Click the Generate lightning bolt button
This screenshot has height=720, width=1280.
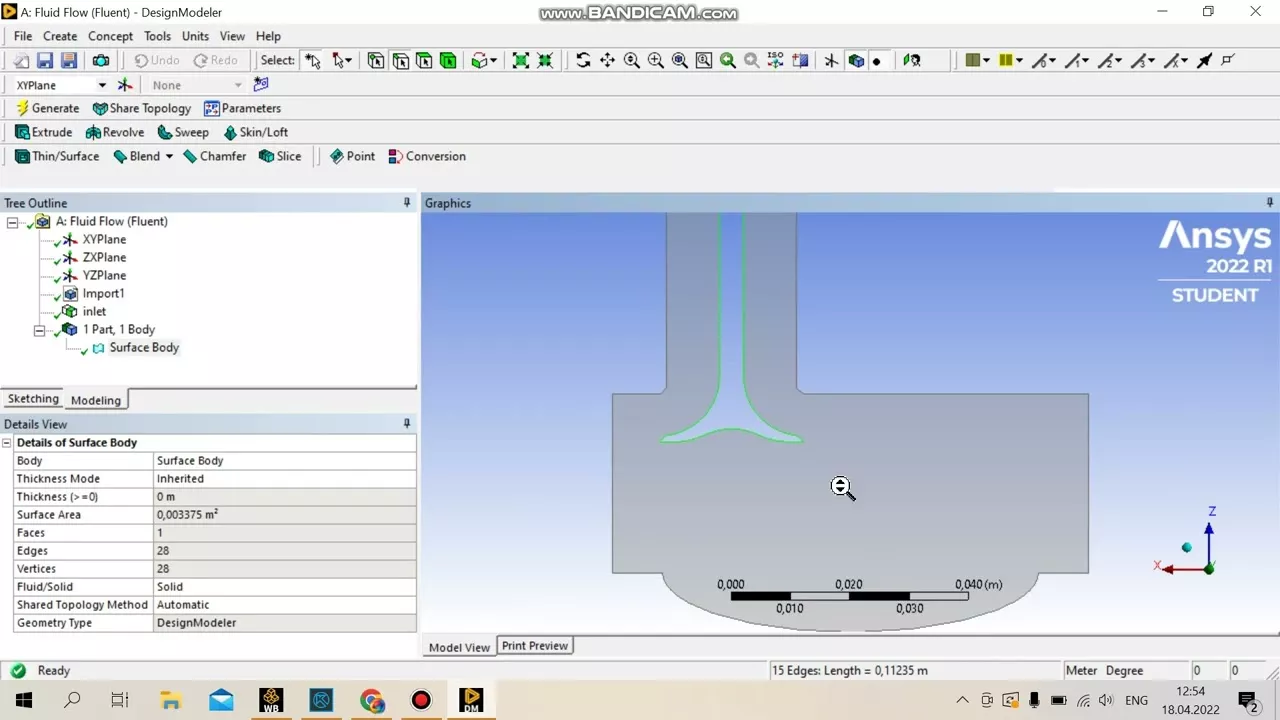[x=47, y=108]
